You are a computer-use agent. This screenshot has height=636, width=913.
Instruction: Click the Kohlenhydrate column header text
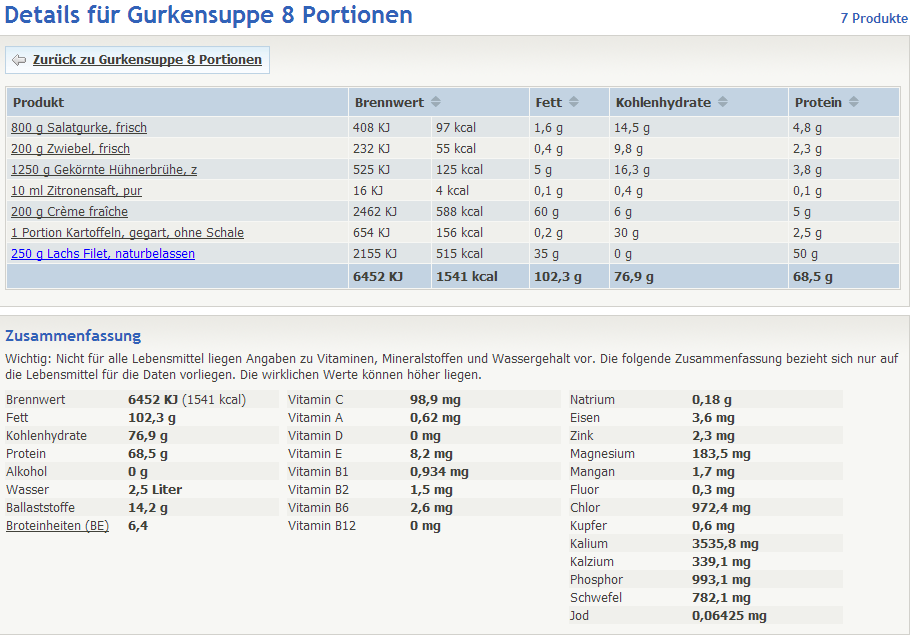[x=663, y=103]
